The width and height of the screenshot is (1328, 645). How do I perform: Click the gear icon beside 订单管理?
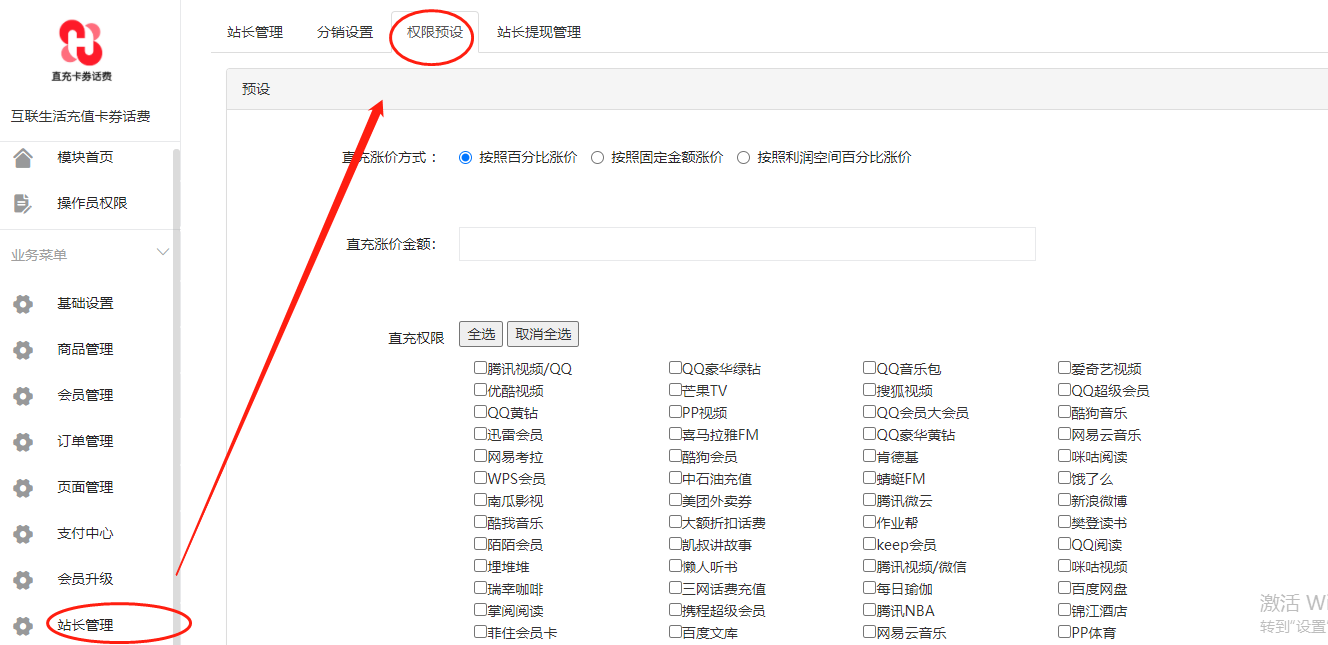point(22,442)
